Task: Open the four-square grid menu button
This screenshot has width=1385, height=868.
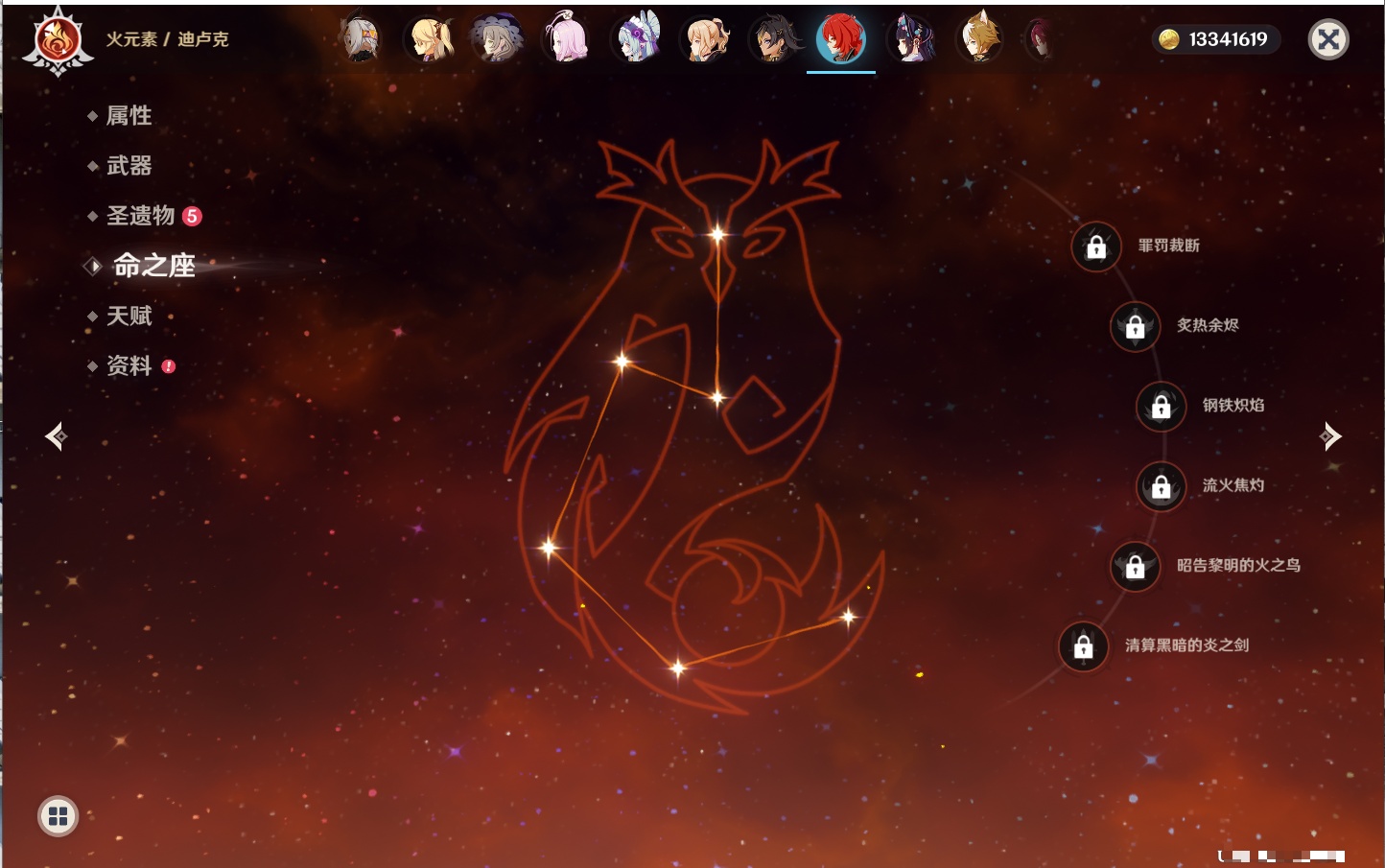Action: [58, 816]
